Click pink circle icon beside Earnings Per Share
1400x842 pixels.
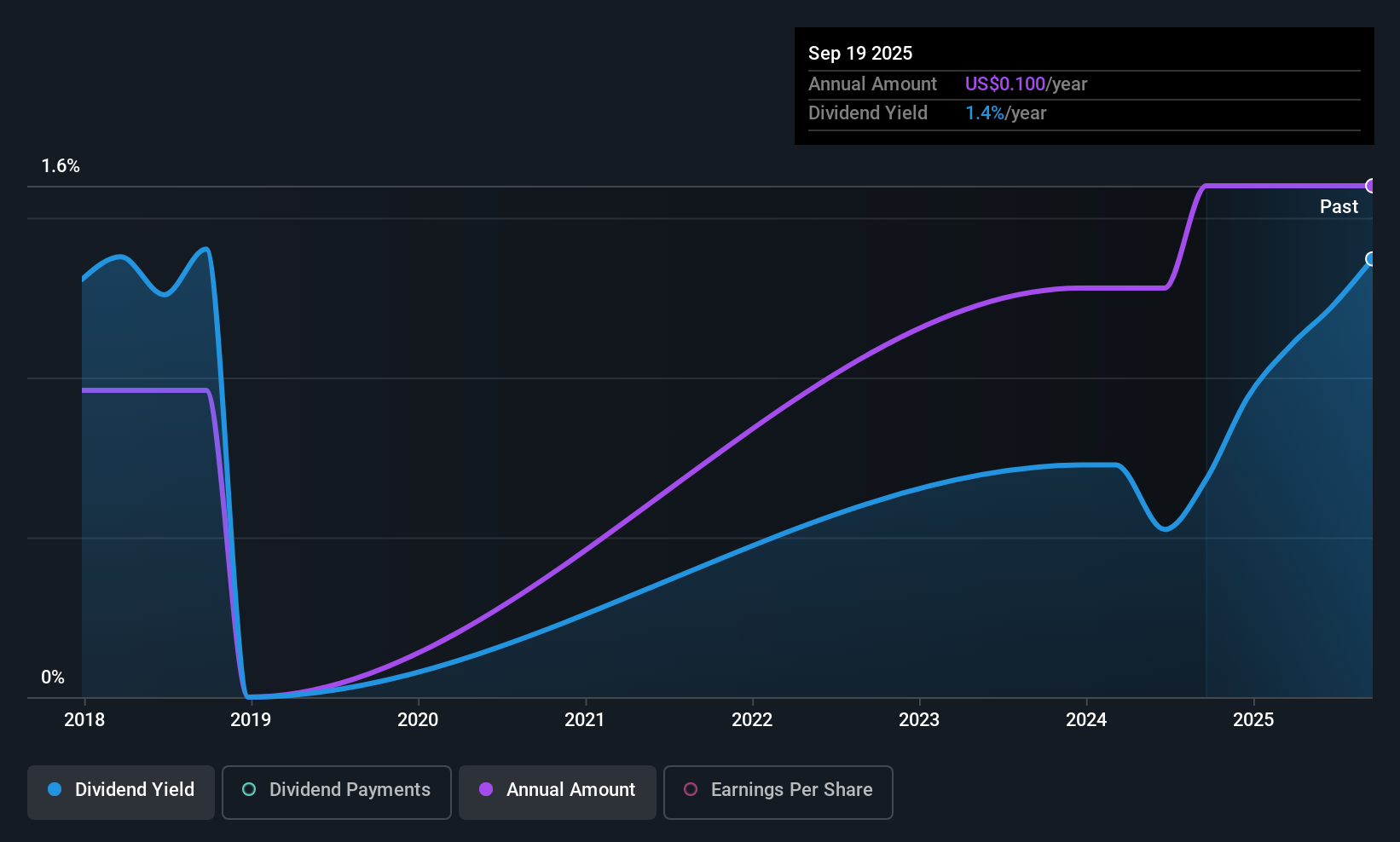[x=691, y=790]
